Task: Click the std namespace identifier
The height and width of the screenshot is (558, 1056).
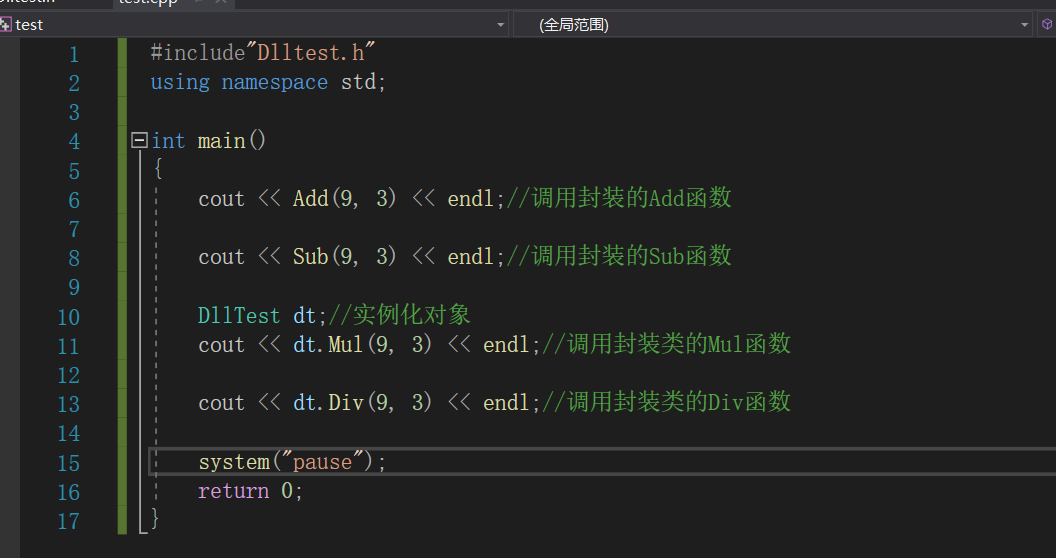Action: (358, 82)
